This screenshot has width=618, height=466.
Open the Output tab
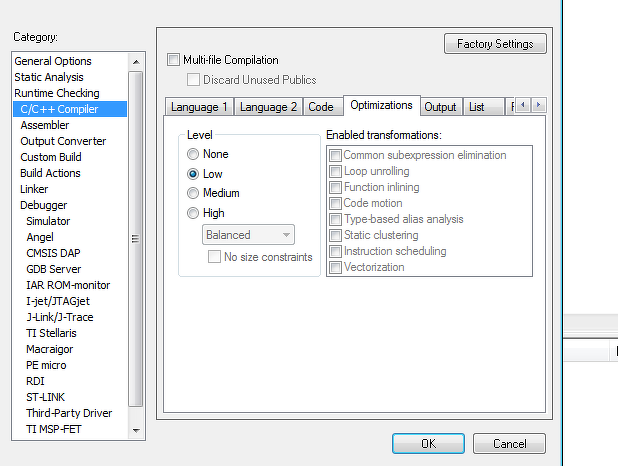440,107
